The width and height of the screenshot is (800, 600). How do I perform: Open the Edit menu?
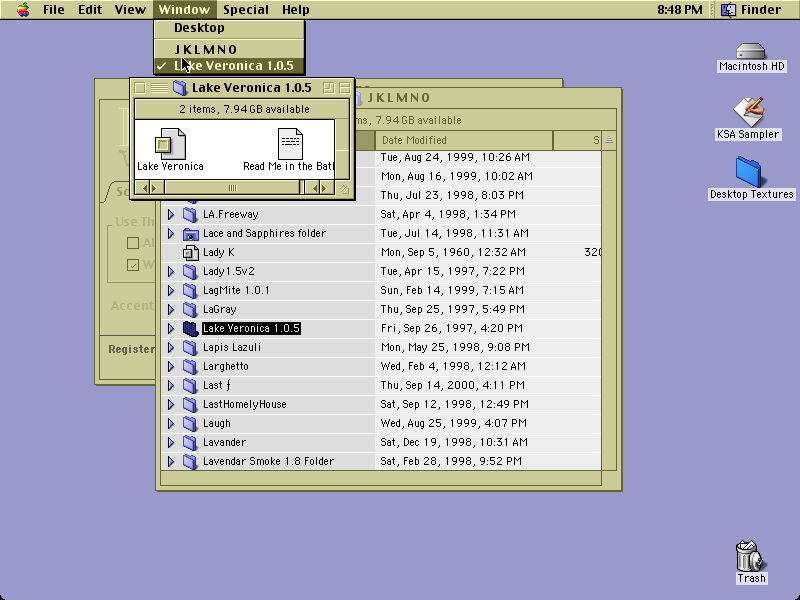90,10
